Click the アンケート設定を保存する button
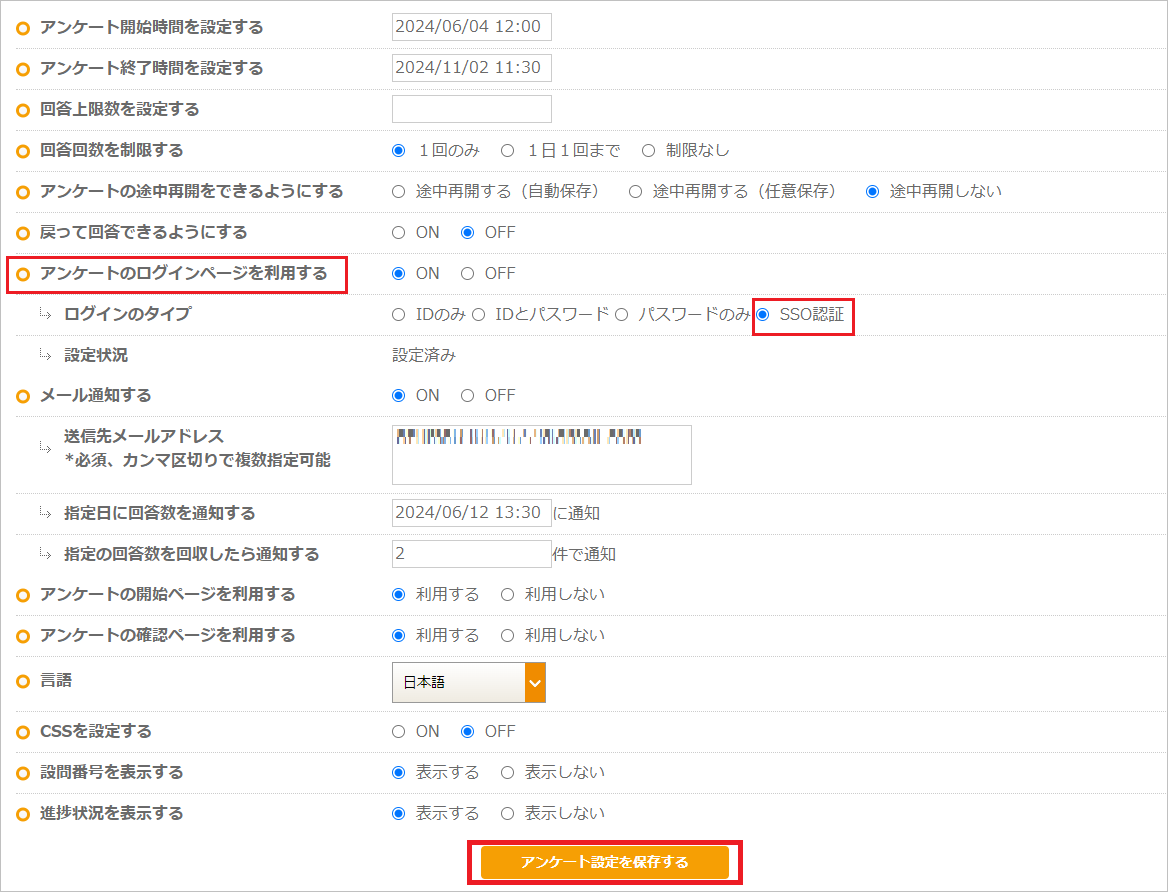The width and height of the screenshot is (1168, 892). click(x=604, y=862)
